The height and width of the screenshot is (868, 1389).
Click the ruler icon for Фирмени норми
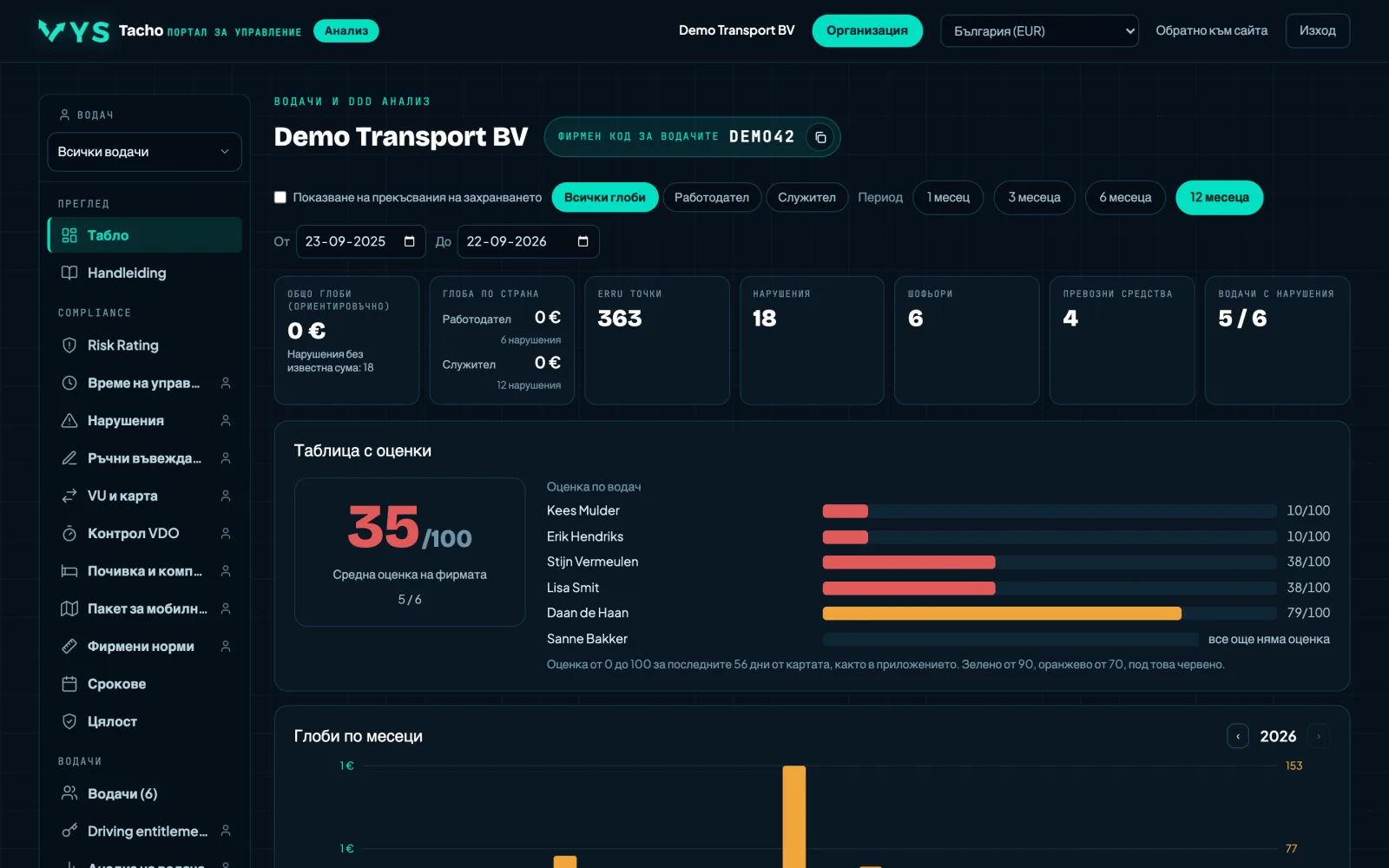(69, 646)
